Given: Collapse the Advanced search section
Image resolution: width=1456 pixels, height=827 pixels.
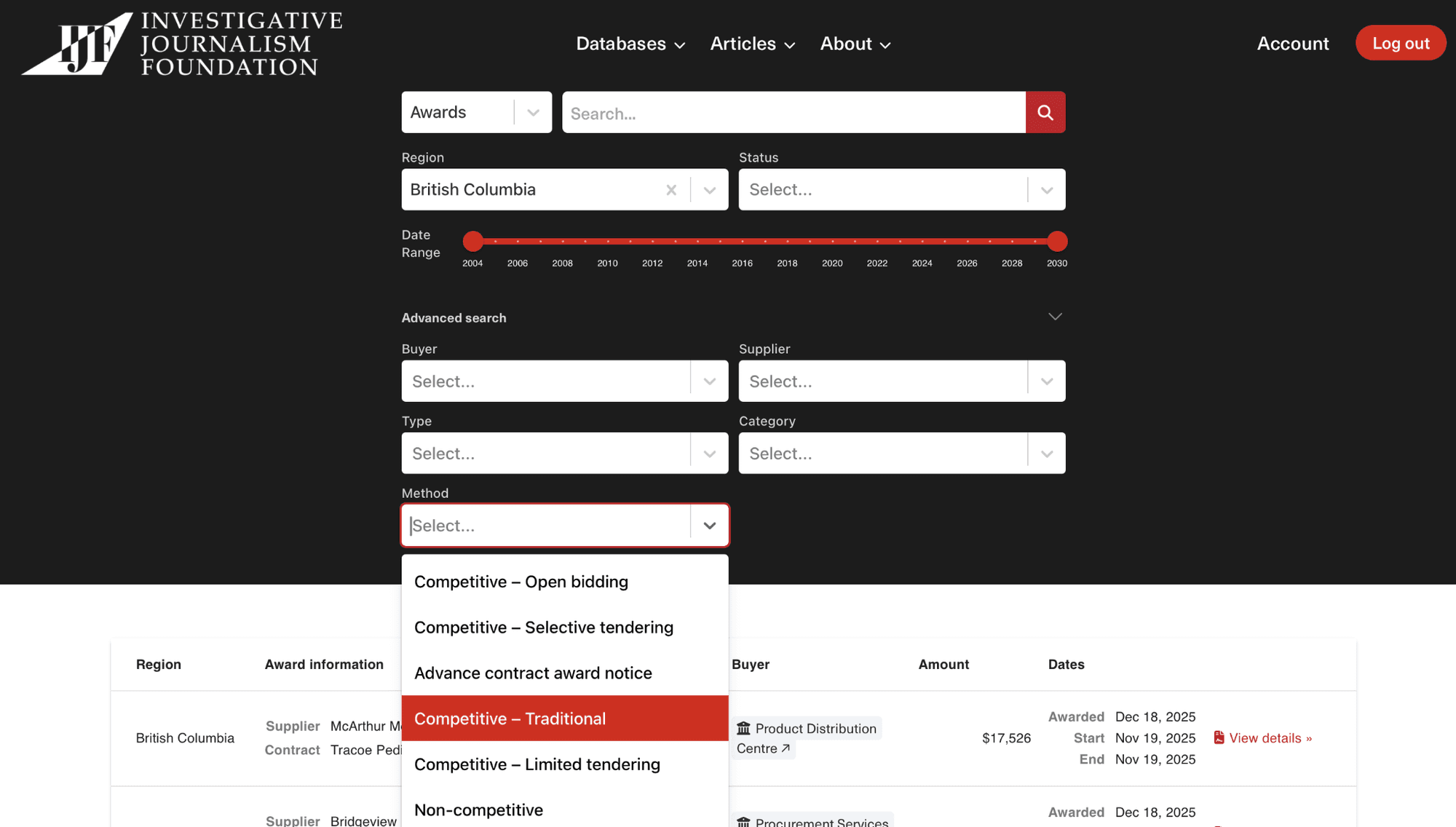Looking at the screenshot, I should 1055,317.
